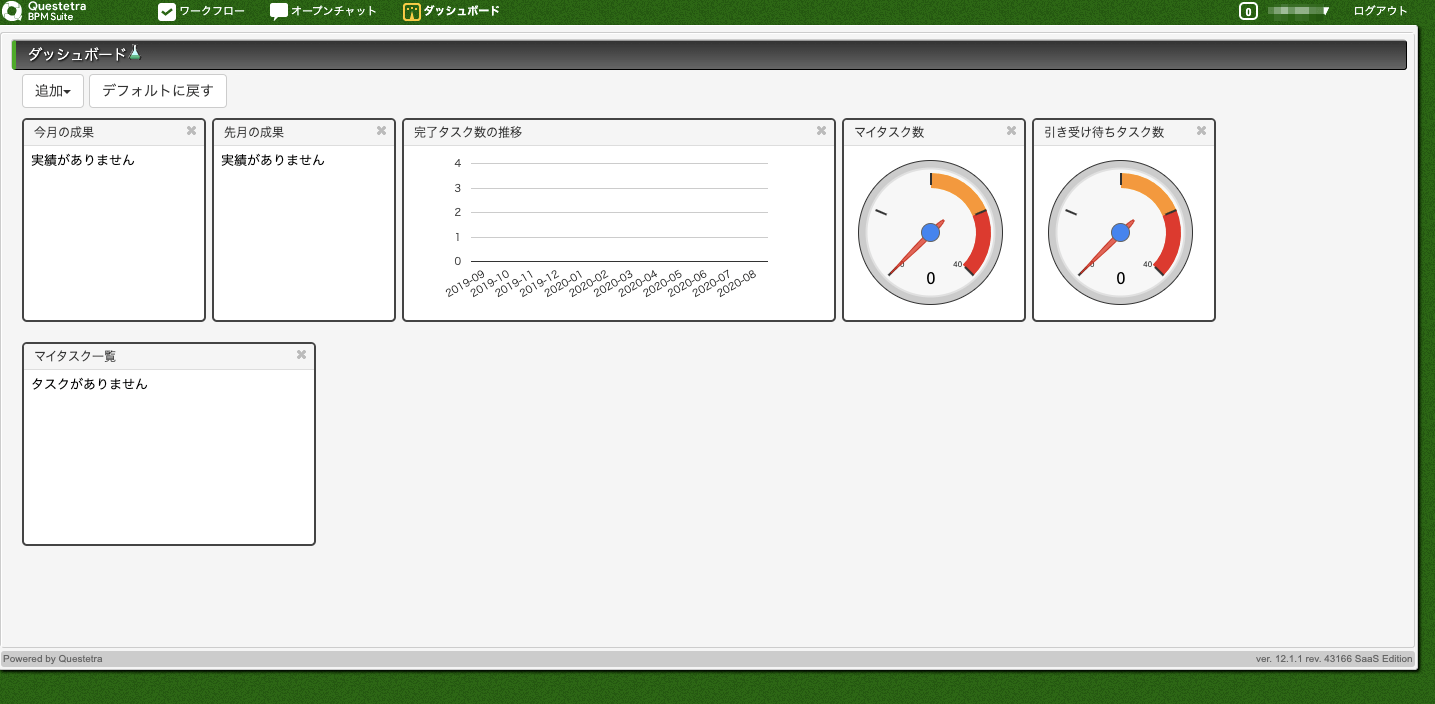Expand the 追加 dropdown button
The image size is (1435, 704).
pos(53,91)
